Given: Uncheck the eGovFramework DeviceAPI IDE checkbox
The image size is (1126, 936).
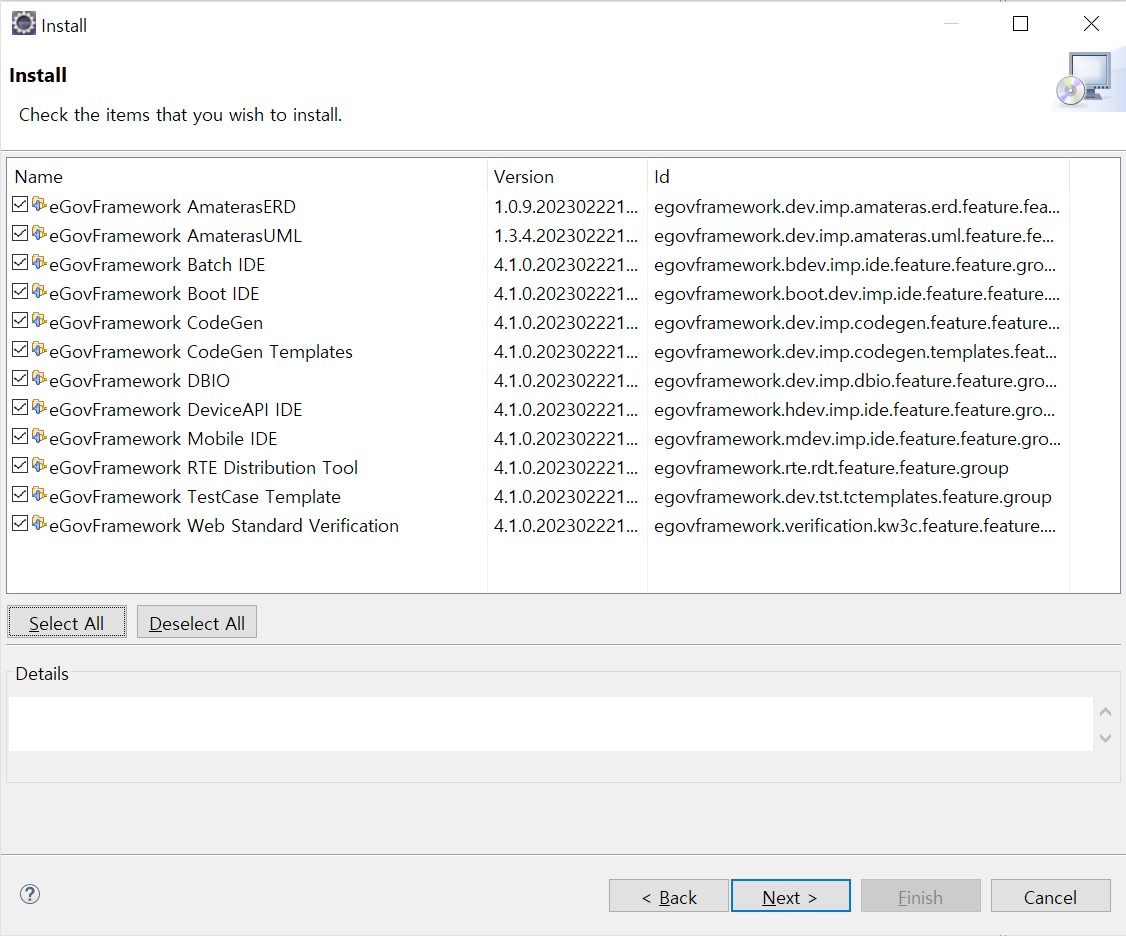Looking at the screenshot, I should tap(20, 409).
